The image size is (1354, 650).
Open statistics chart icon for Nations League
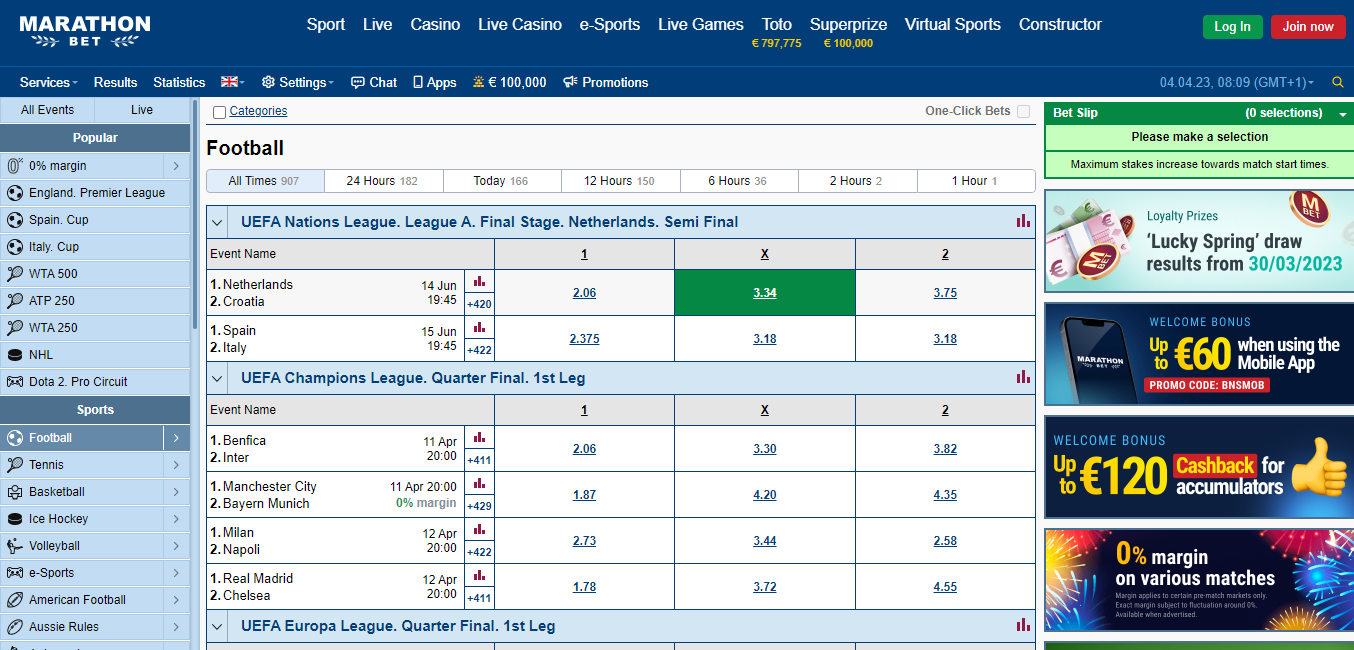pos(1023,221)
